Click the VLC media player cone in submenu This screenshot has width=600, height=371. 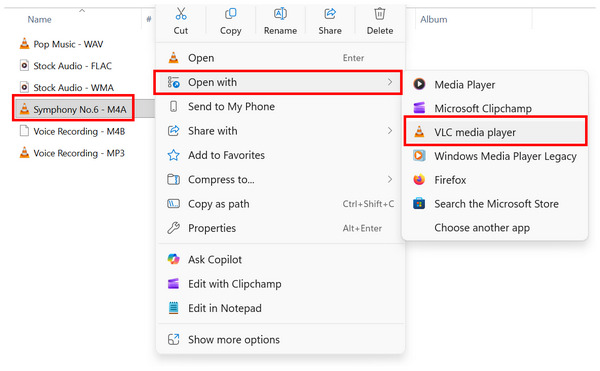pos(419,132)
